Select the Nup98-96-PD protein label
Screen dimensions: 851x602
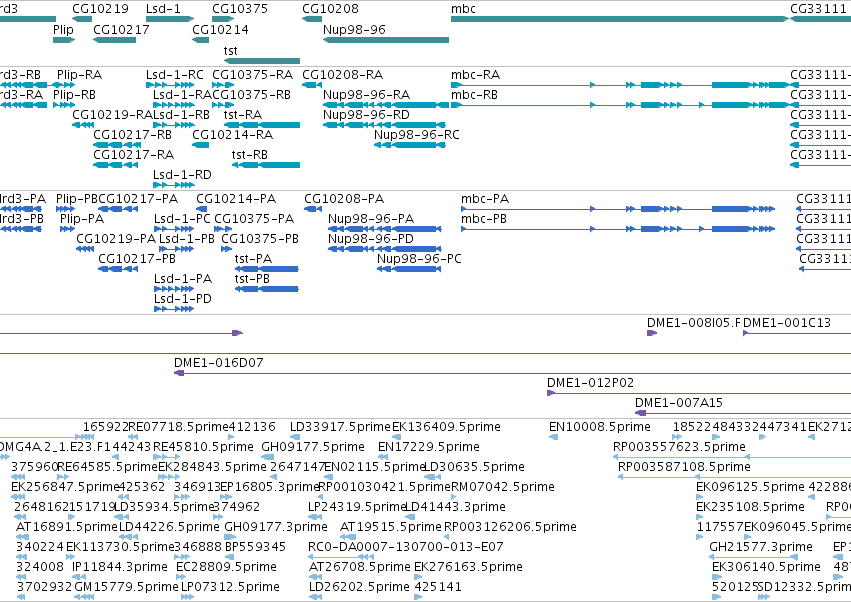point(371,239)
